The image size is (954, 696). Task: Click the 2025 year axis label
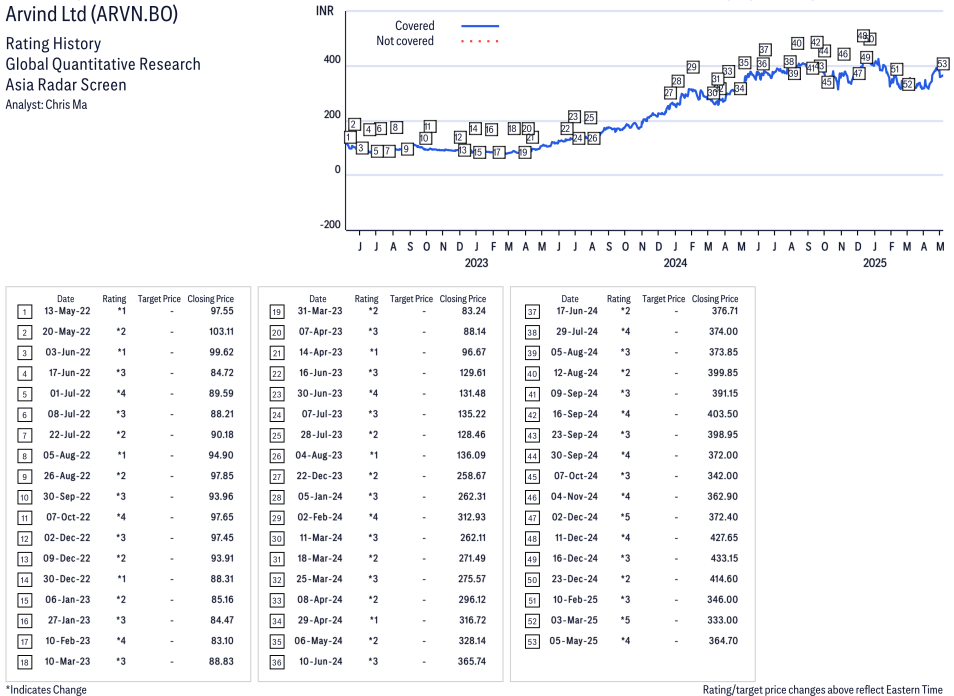click(x=875, y=263)
